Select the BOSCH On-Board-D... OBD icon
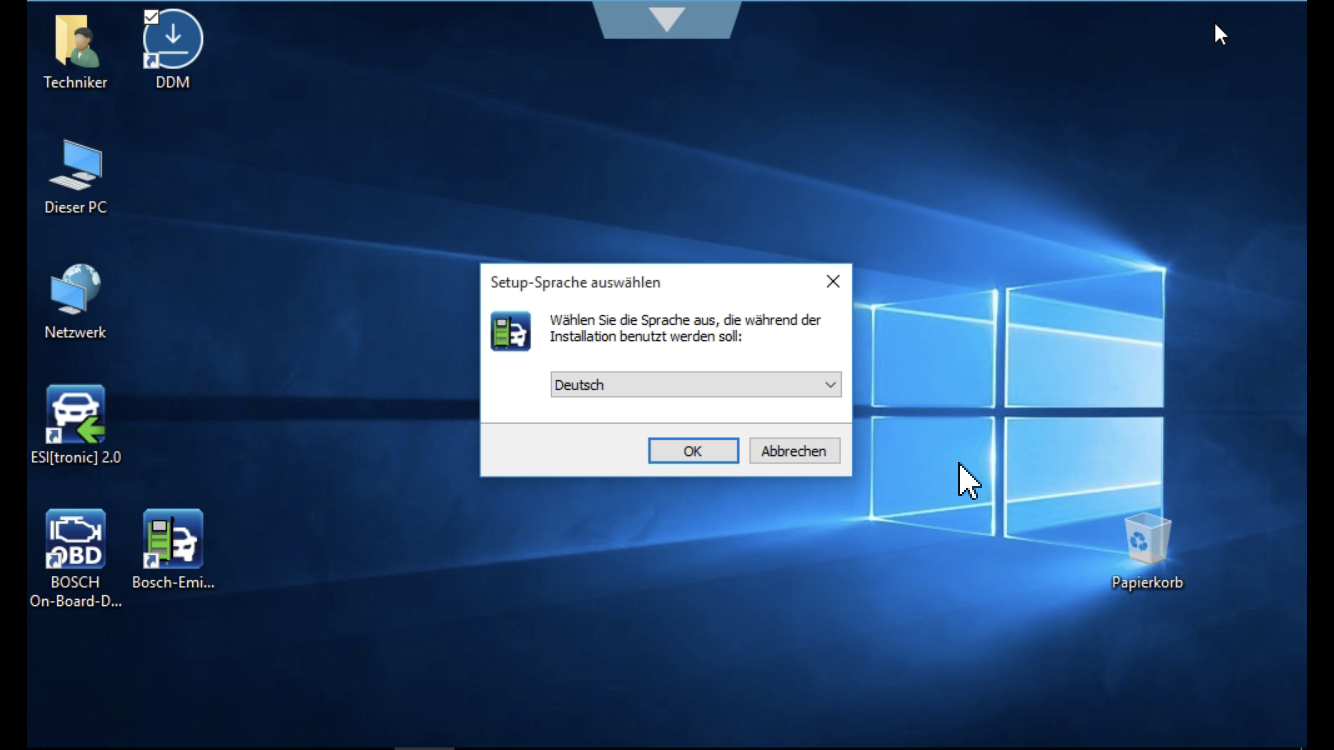 point(75,539)
